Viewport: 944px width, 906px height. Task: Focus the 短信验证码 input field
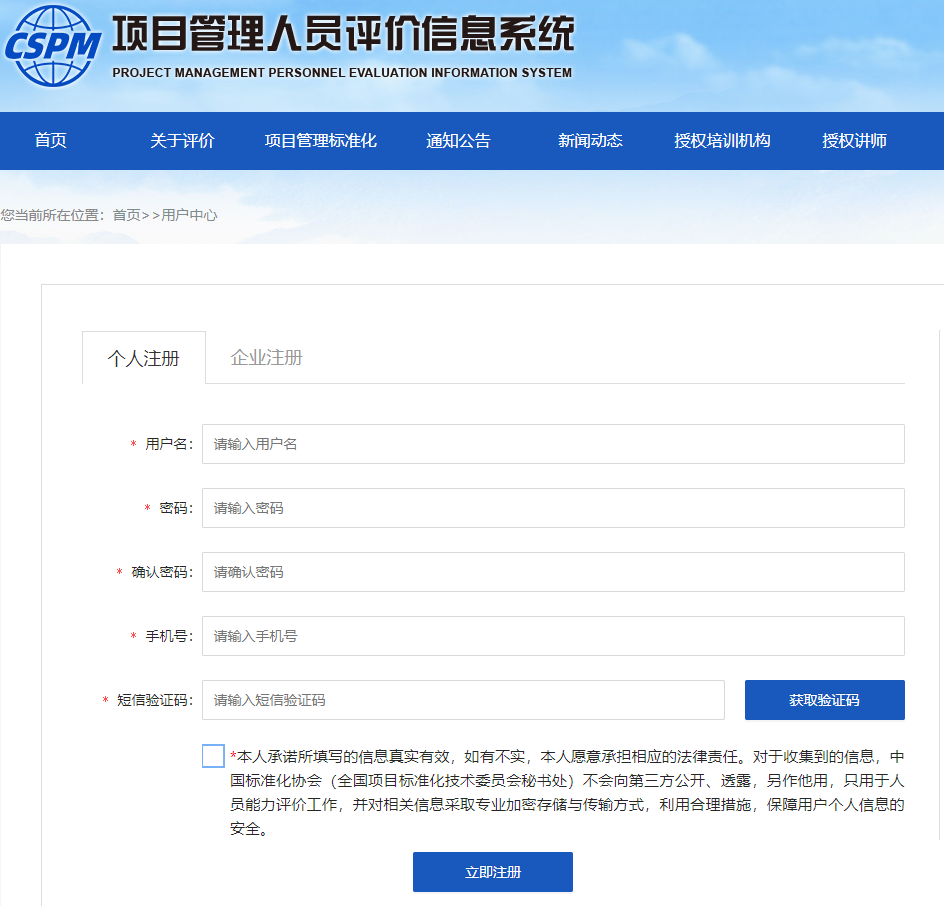click(x=462, y=700)
